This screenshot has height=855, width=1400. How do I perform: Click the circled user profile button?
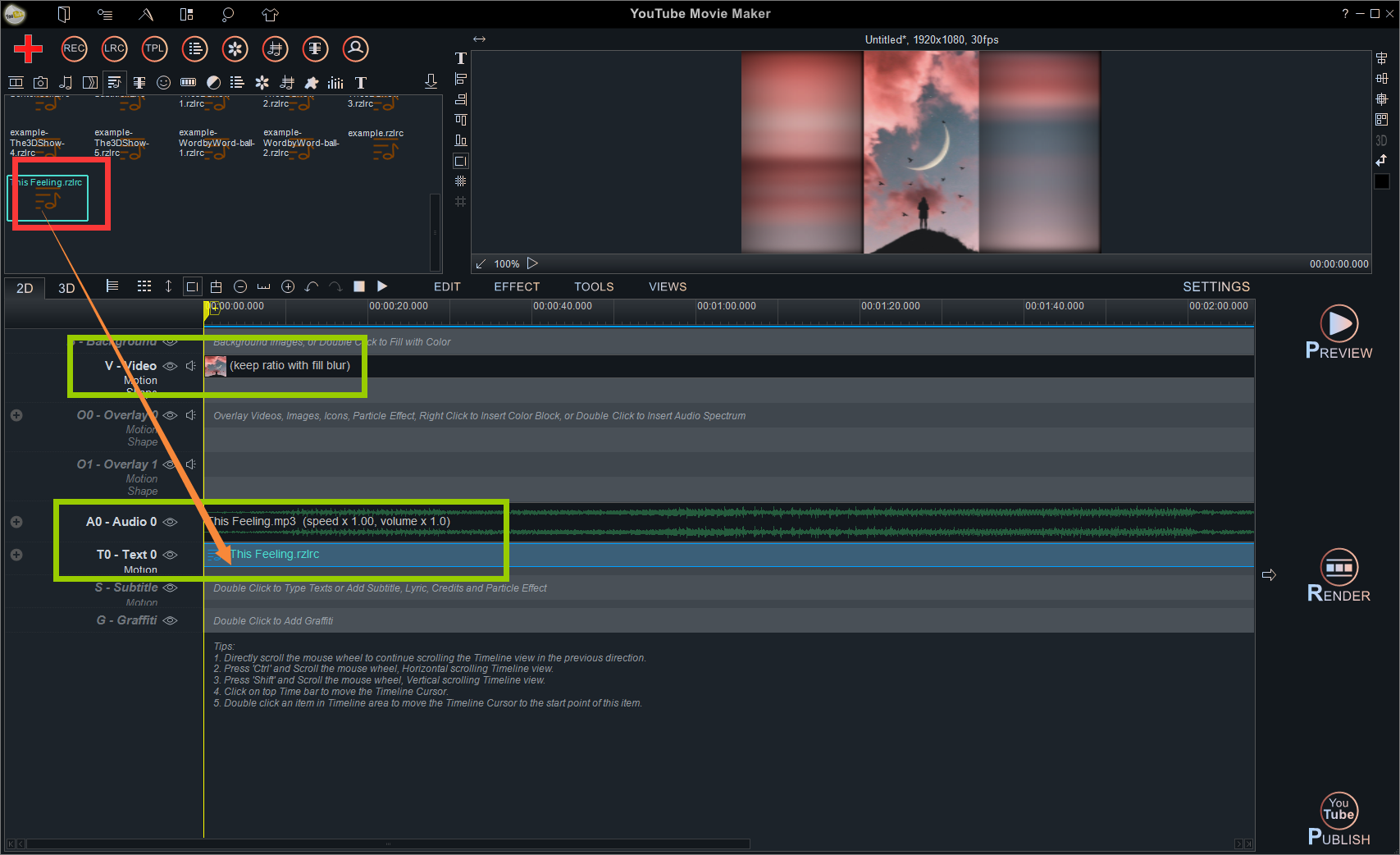pyautogui.click(x=355, y=48)
